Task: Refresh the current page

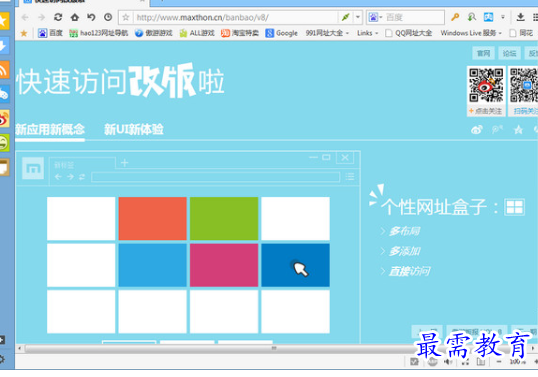Action: tap(58, 17)
